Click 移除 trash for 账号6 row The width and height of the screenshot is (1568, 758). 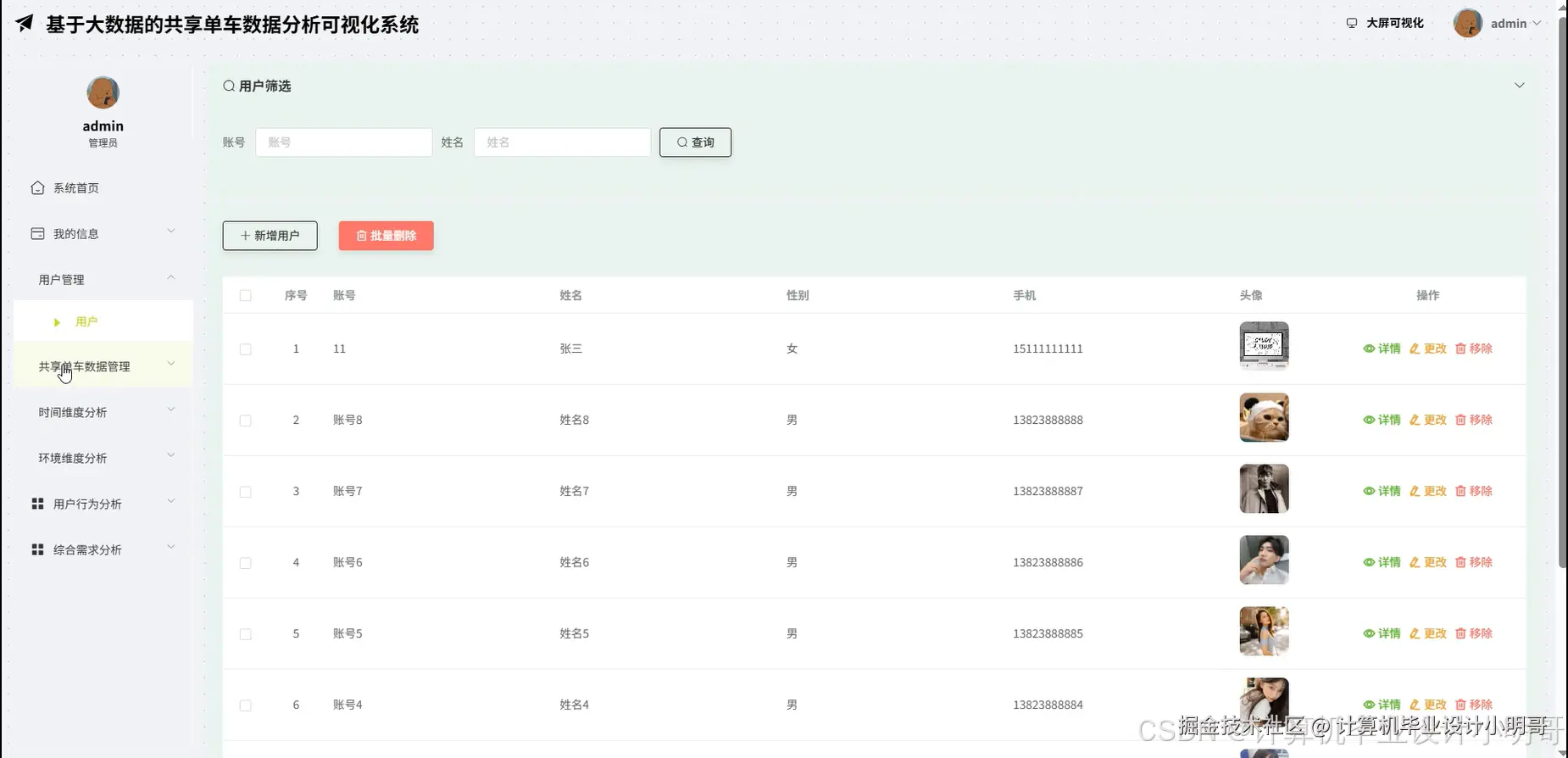tap(1474, 562)
